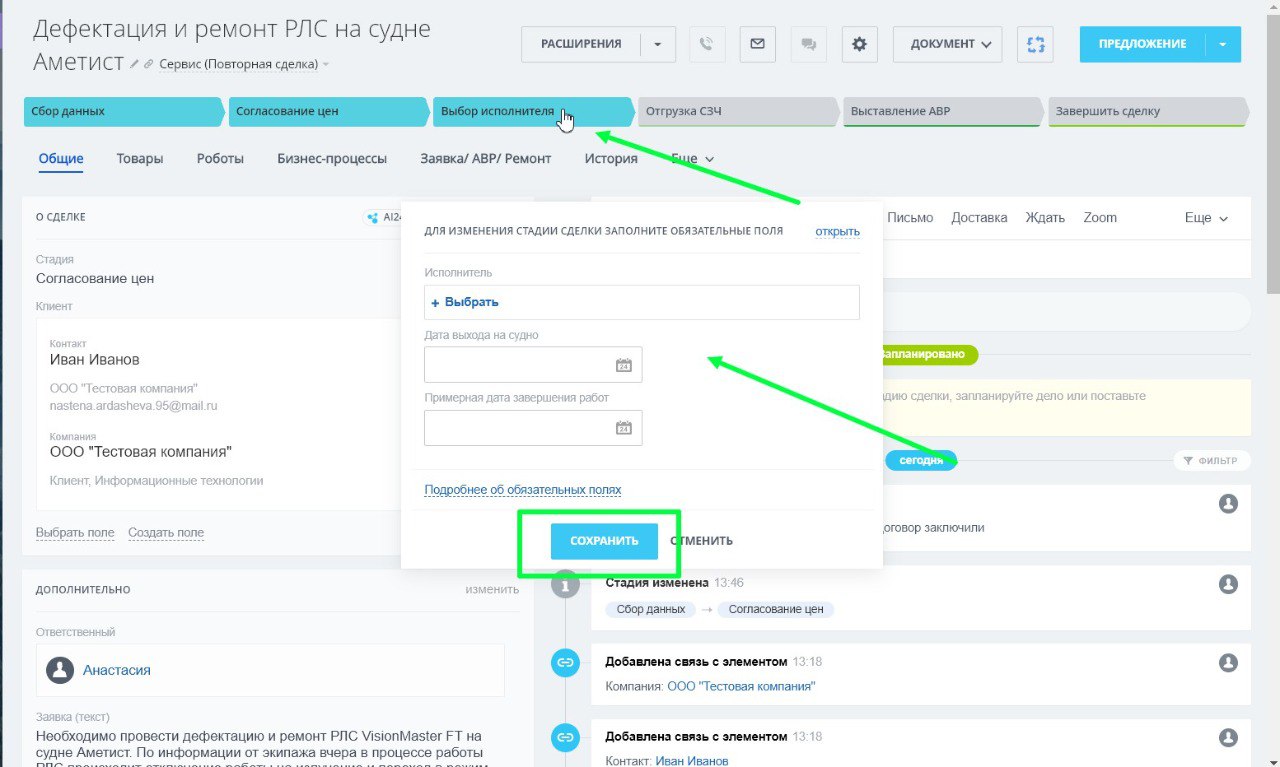Open the chat bubbles icon in the header
The width and height of the screenshot is (1280, 767).
[808, 44]
